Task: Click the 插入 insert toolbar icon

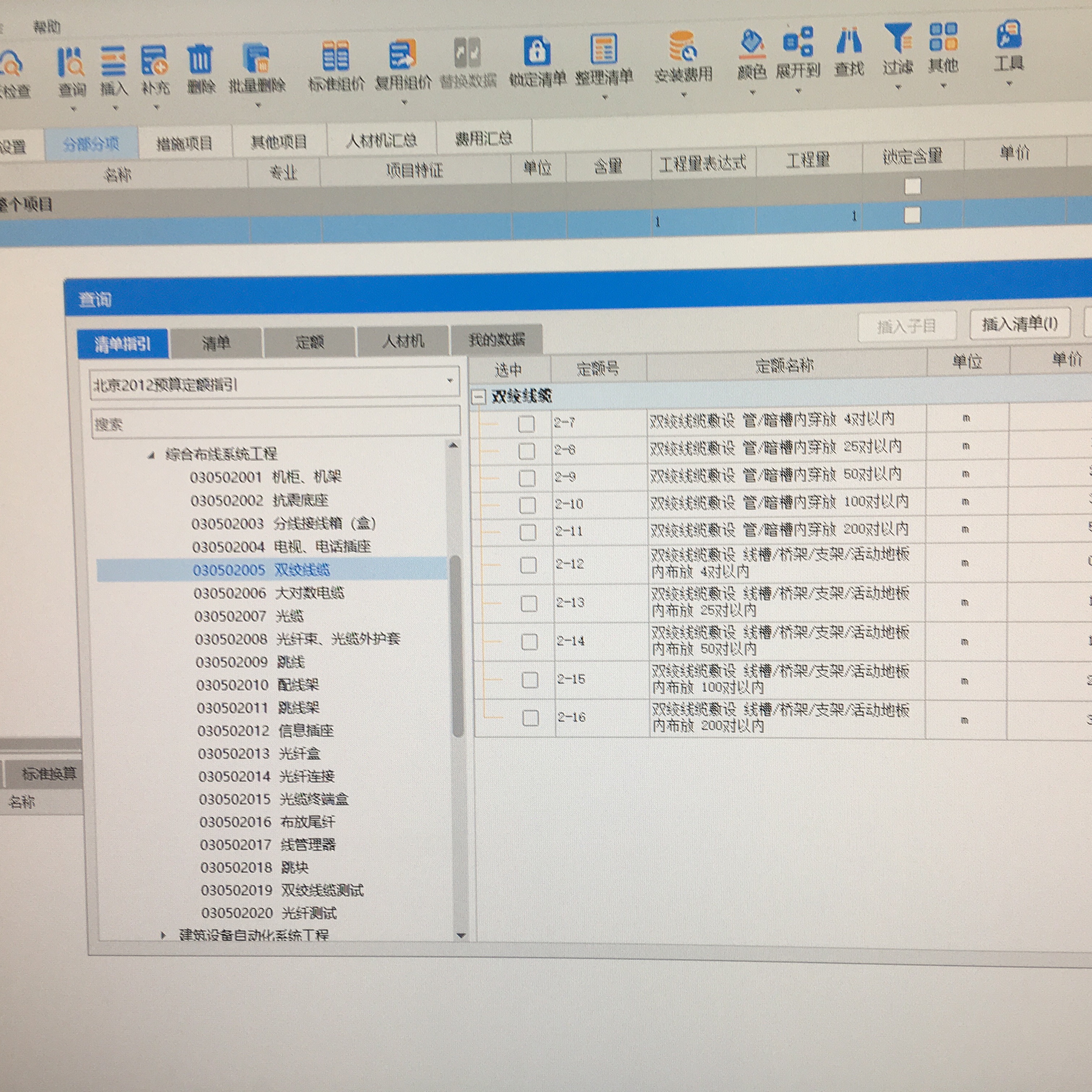Action: click(114, 61)
